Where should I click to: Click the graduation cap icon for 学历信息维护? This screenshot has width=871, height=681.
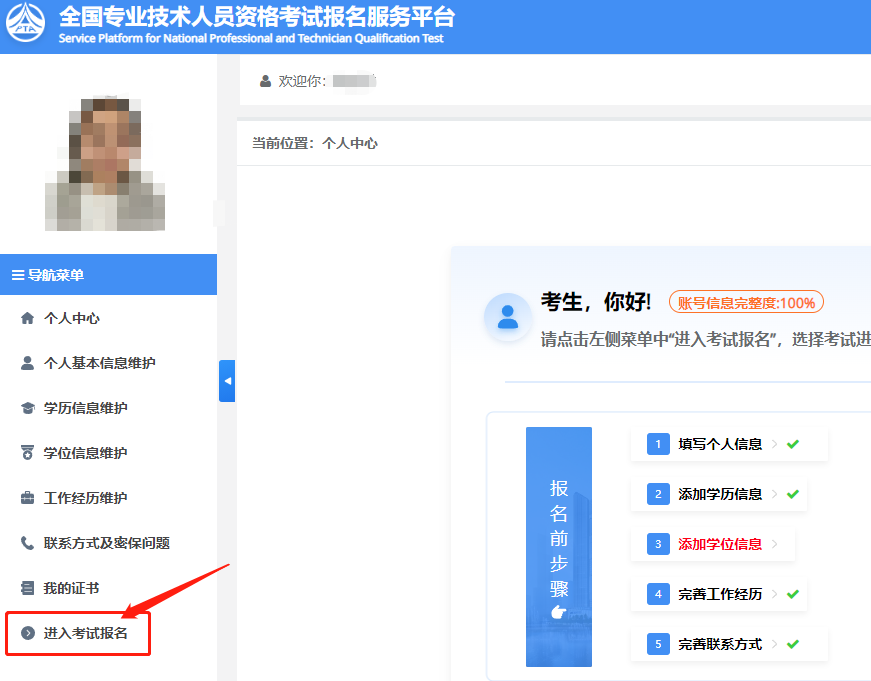click(x=27, y=409)
